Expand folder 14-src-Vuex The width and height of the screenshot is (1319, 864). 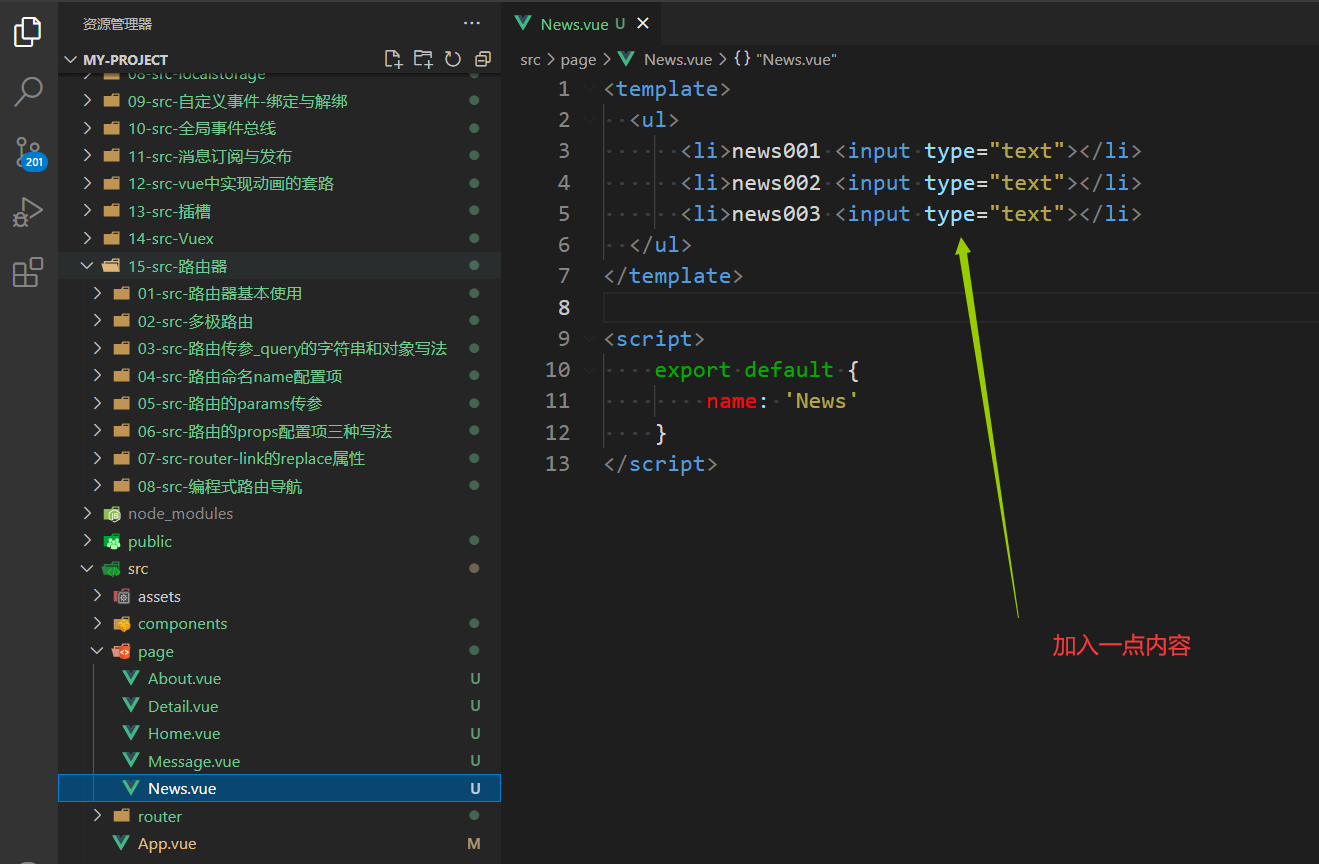coord(280,238)
